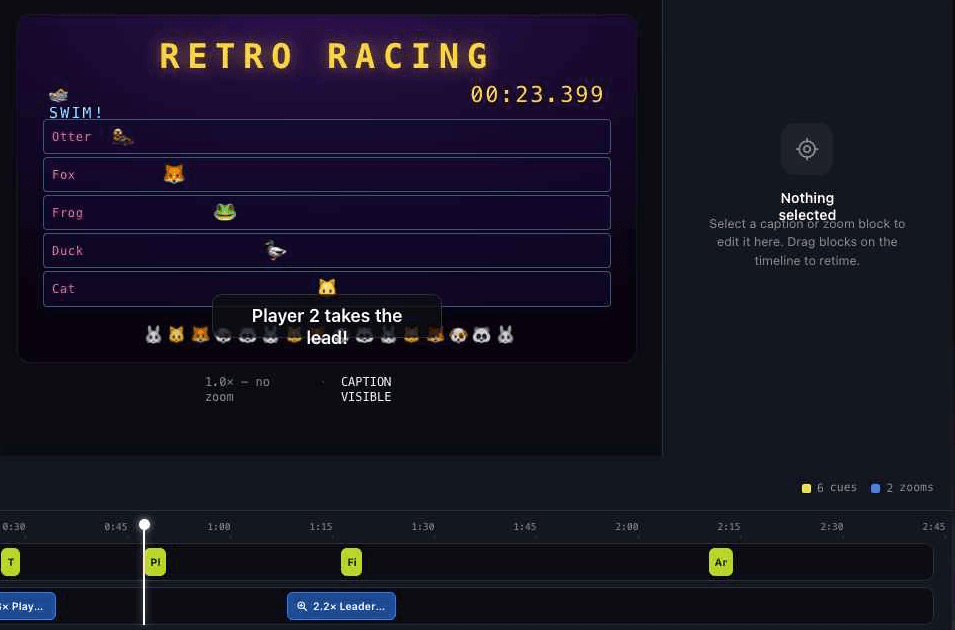Click the dog emoji in the spectator row

pyautogui.click(x=458, y=335)
